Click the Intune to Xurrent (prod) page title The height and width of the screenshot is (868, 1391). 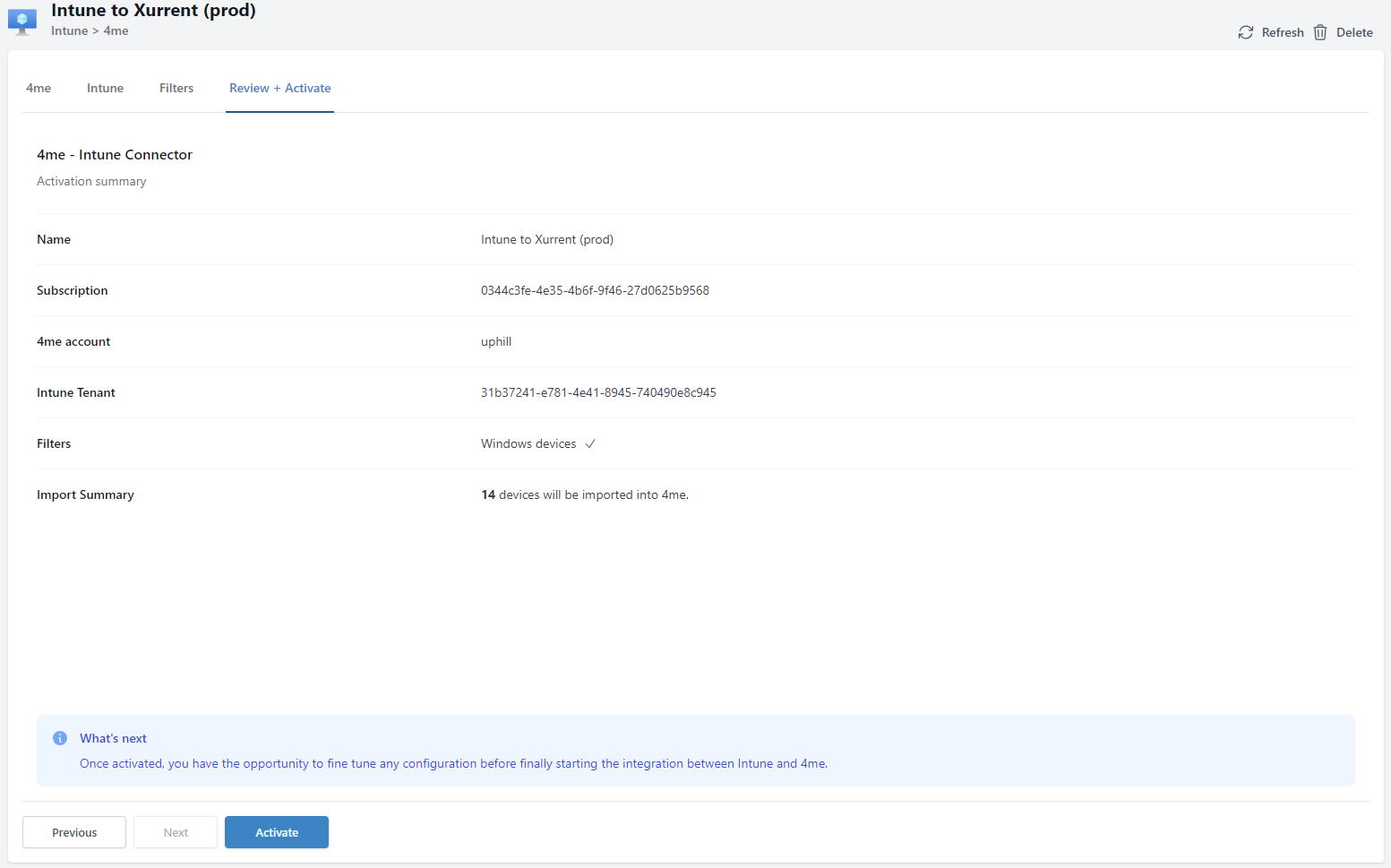pyautogui.click(x=153, y=11)
